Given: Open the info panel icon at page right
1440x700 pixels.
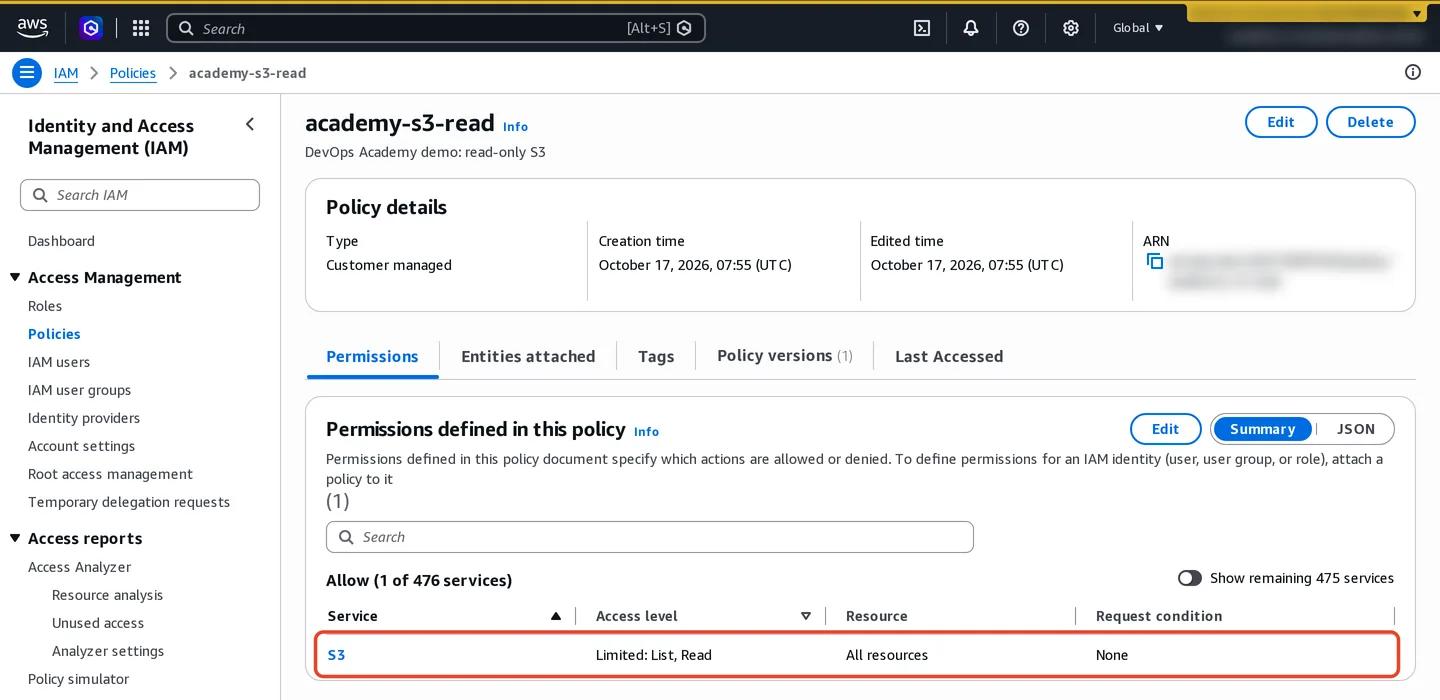Looking at the screenshot, I should pos(1413,72).
